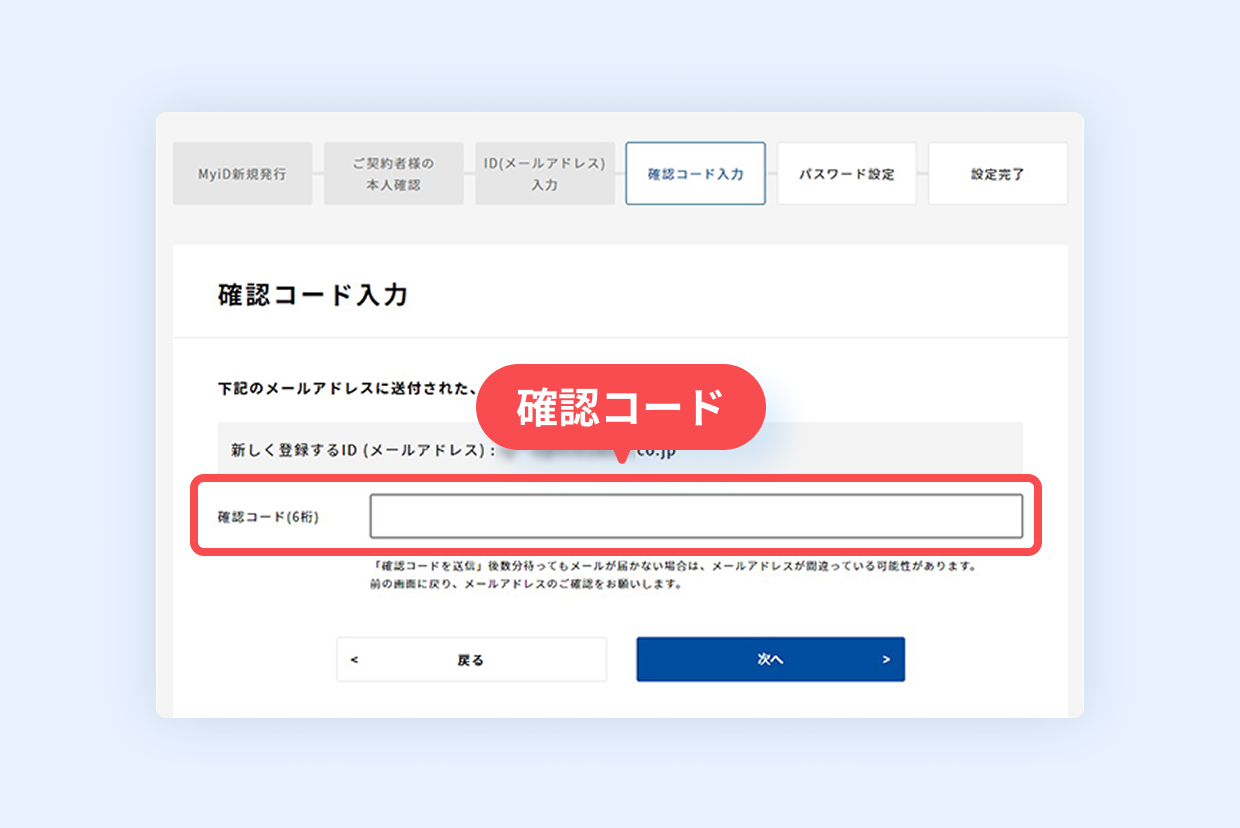
Task: Select the MyiD新規発行 step
Action: pos(242,174)
